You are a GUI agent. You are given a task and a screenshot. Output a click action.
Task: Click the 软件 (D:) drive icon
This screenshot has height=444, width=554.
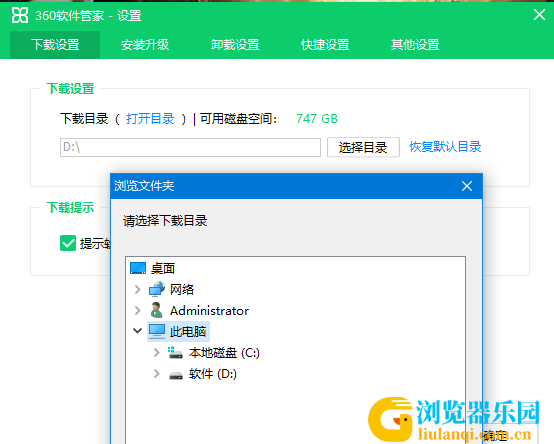(176, 374)
